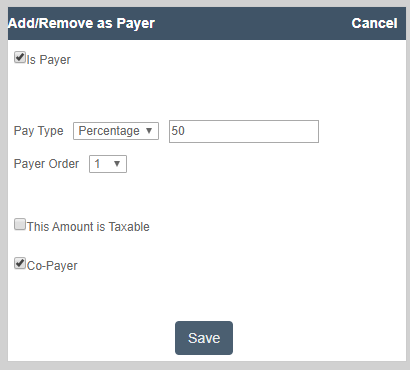Click the Pay Type label

(38, 131)
